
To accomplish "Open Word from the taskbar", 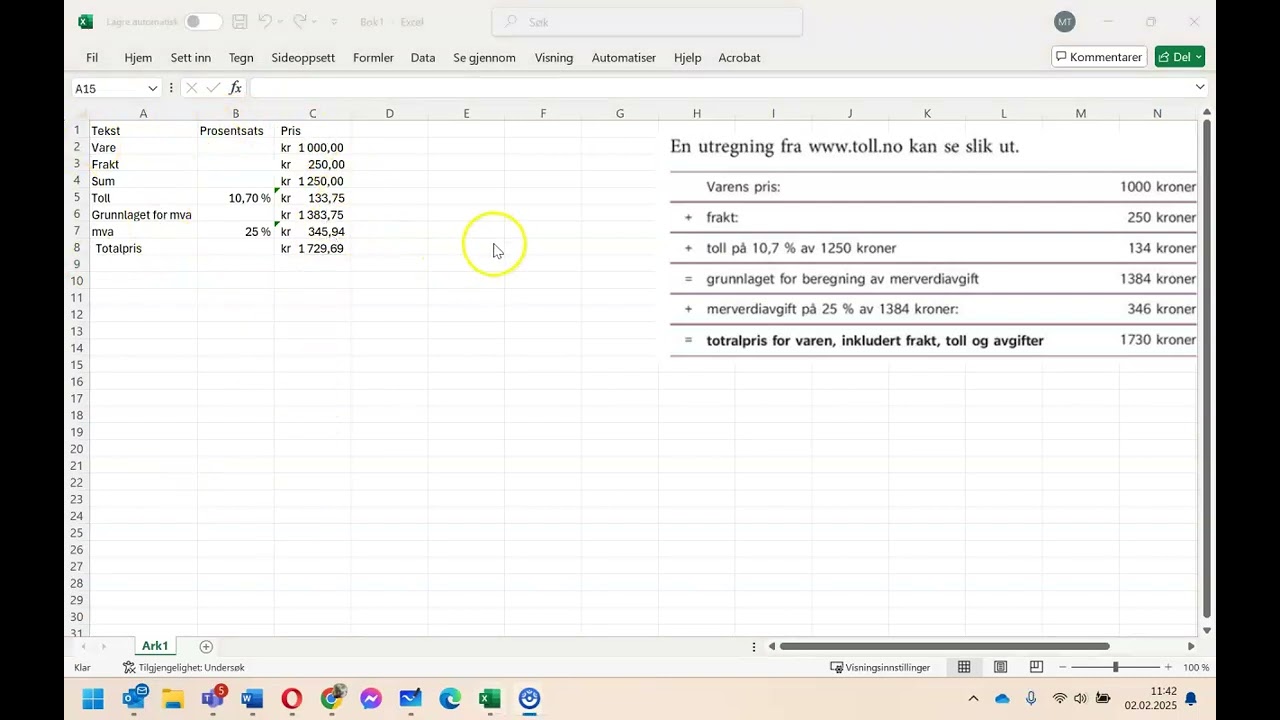I will tap(252, 698).
